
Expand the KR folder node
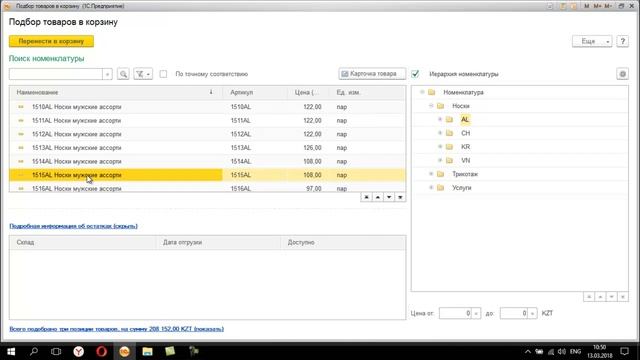point(440,147)
